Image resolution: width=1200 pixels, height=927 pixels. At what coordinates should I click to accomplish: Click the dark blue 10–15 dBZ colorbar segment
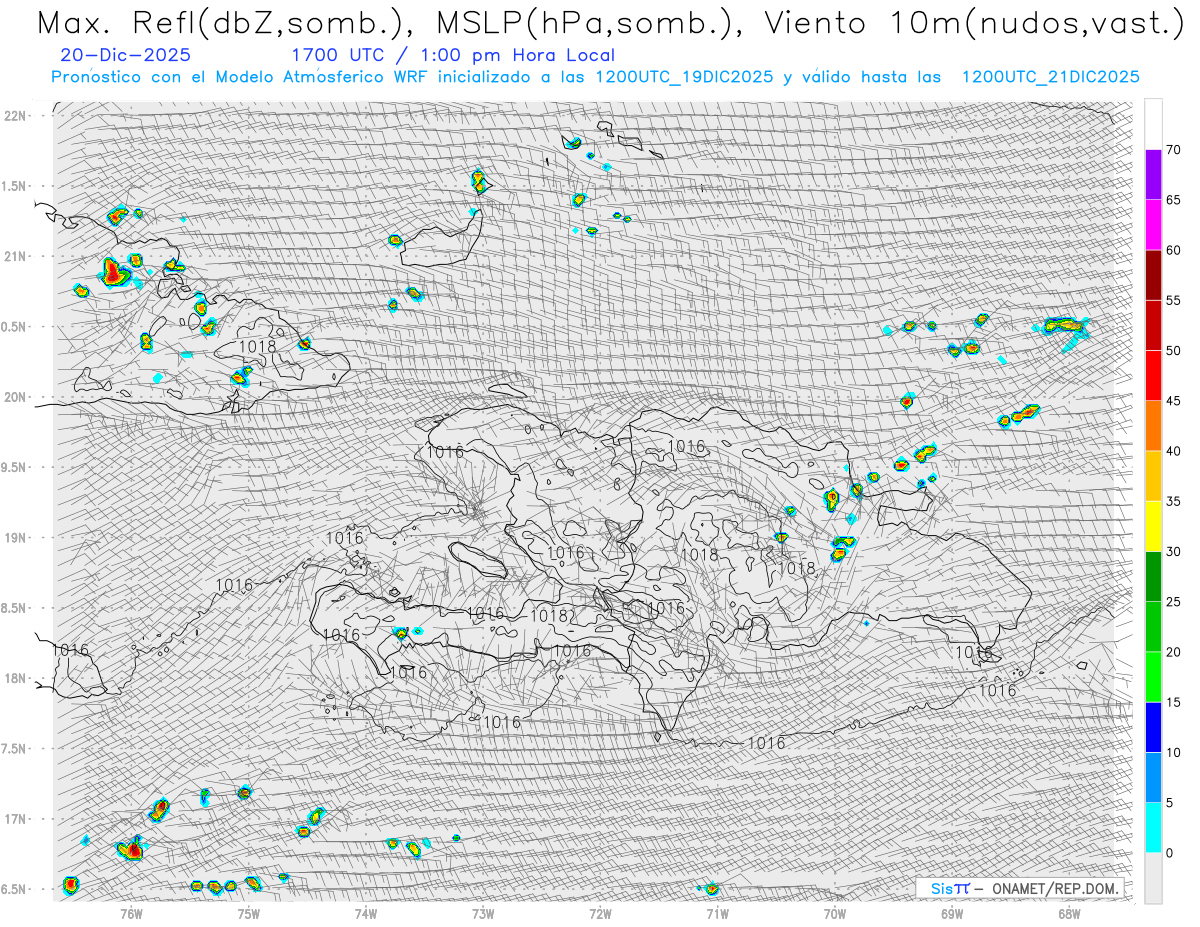[x=1153, y=727]
